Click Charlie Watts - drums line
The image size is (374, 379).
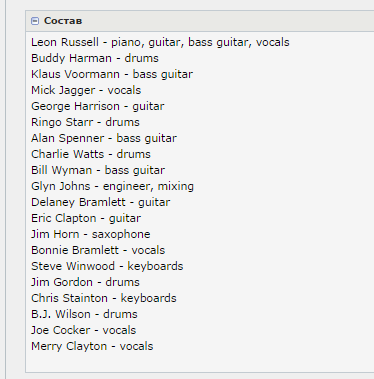(91, 154)
